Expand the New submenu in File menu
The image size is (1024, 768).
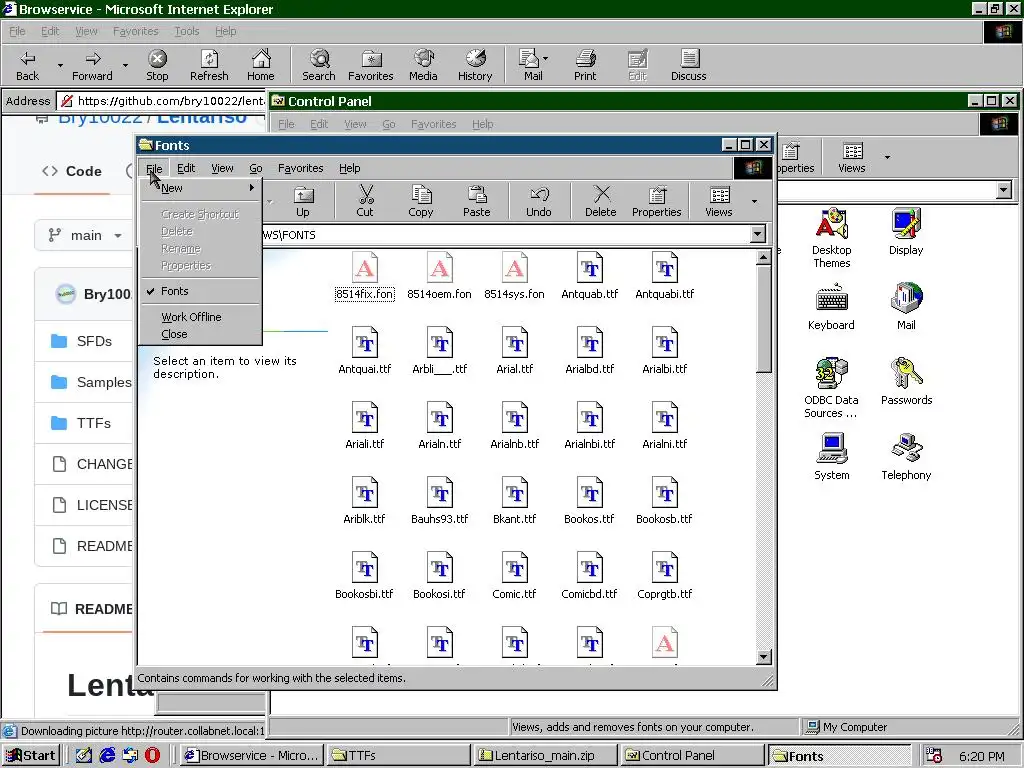pos(201,188)
